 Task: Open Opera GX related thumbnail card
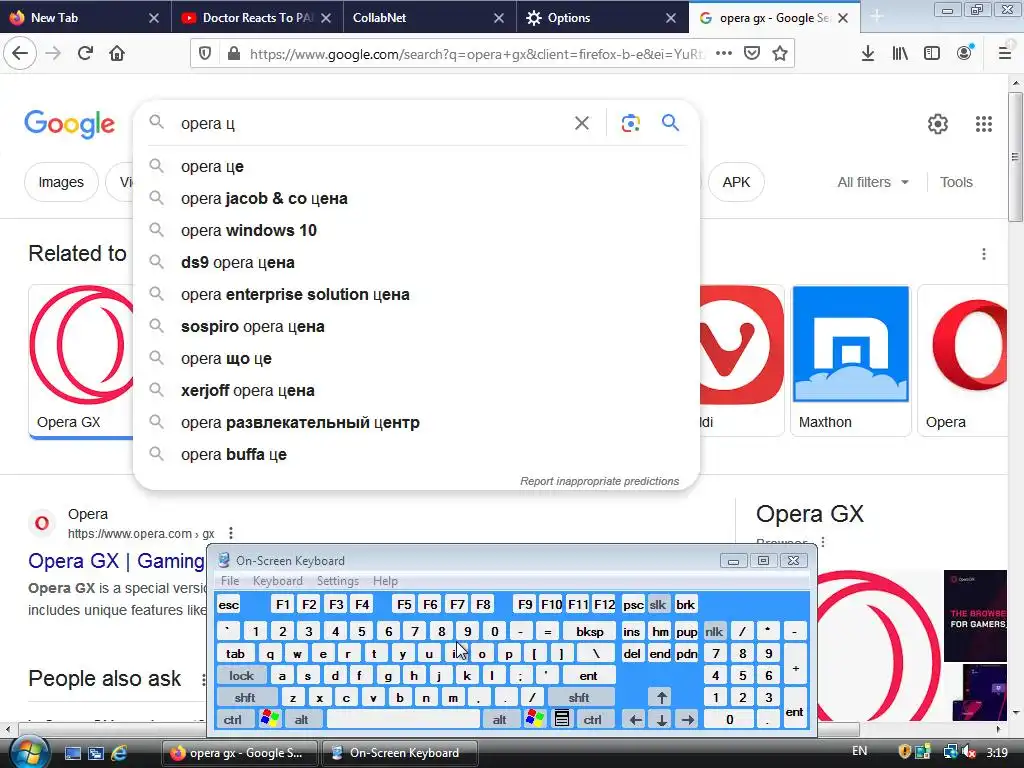pyautogui.click(x=81, y=360)
